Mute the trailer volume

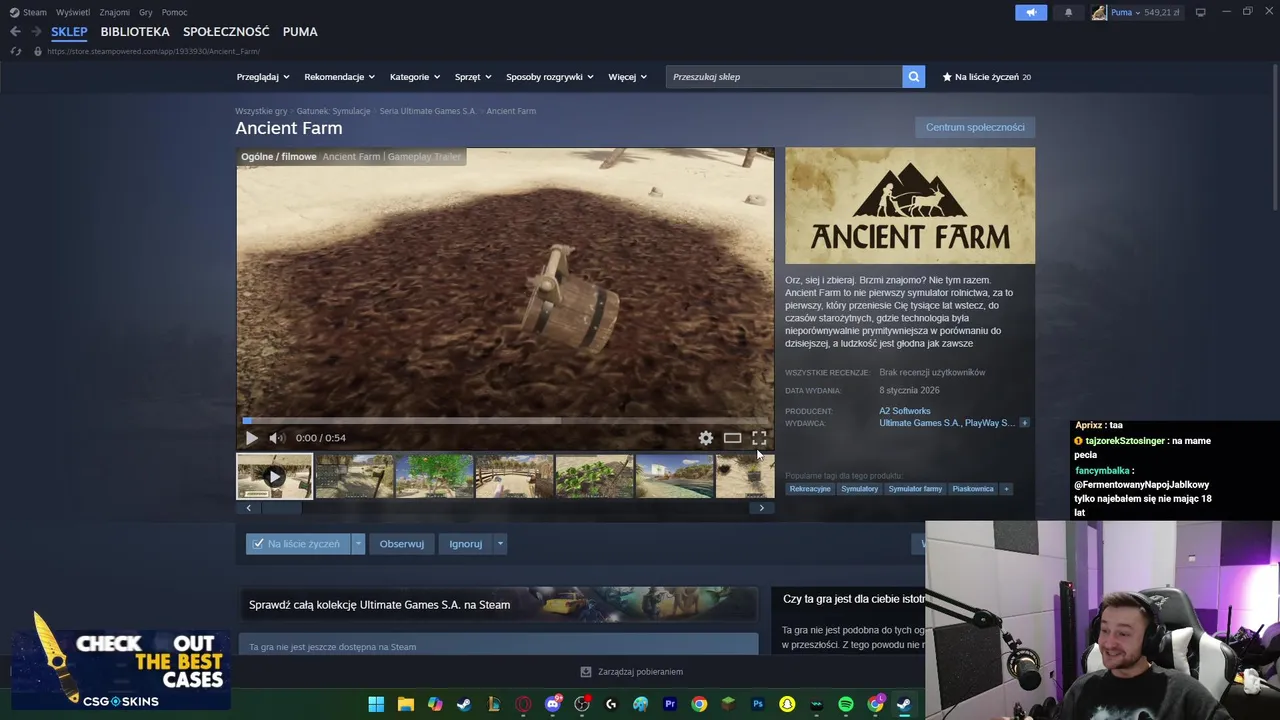click(277, 438)
